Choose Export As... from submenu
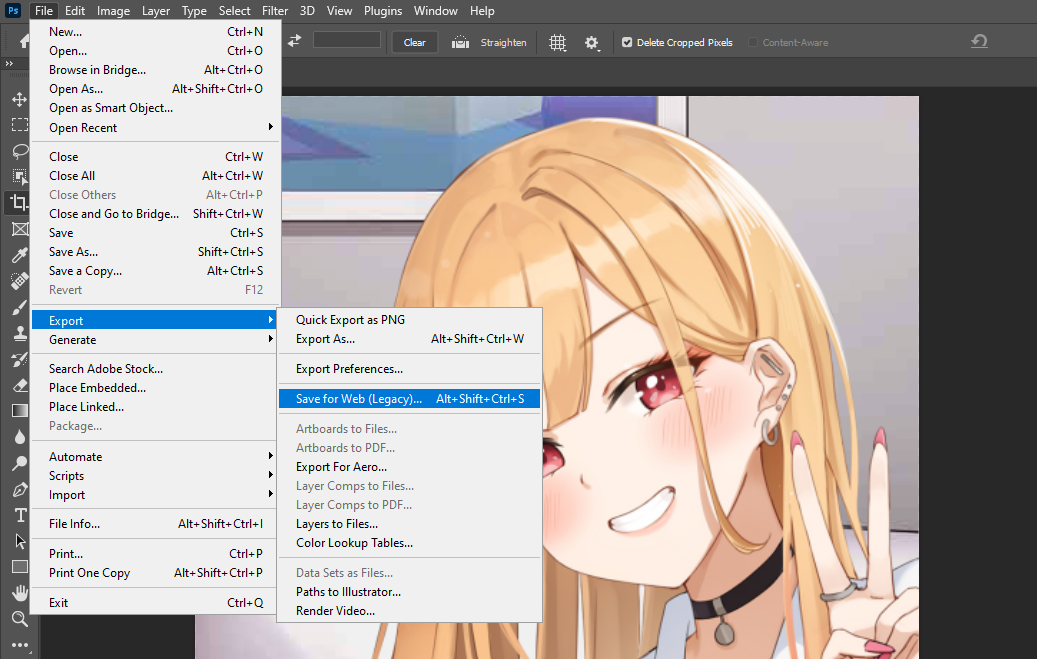1037x659 pixels. point(409,339)
